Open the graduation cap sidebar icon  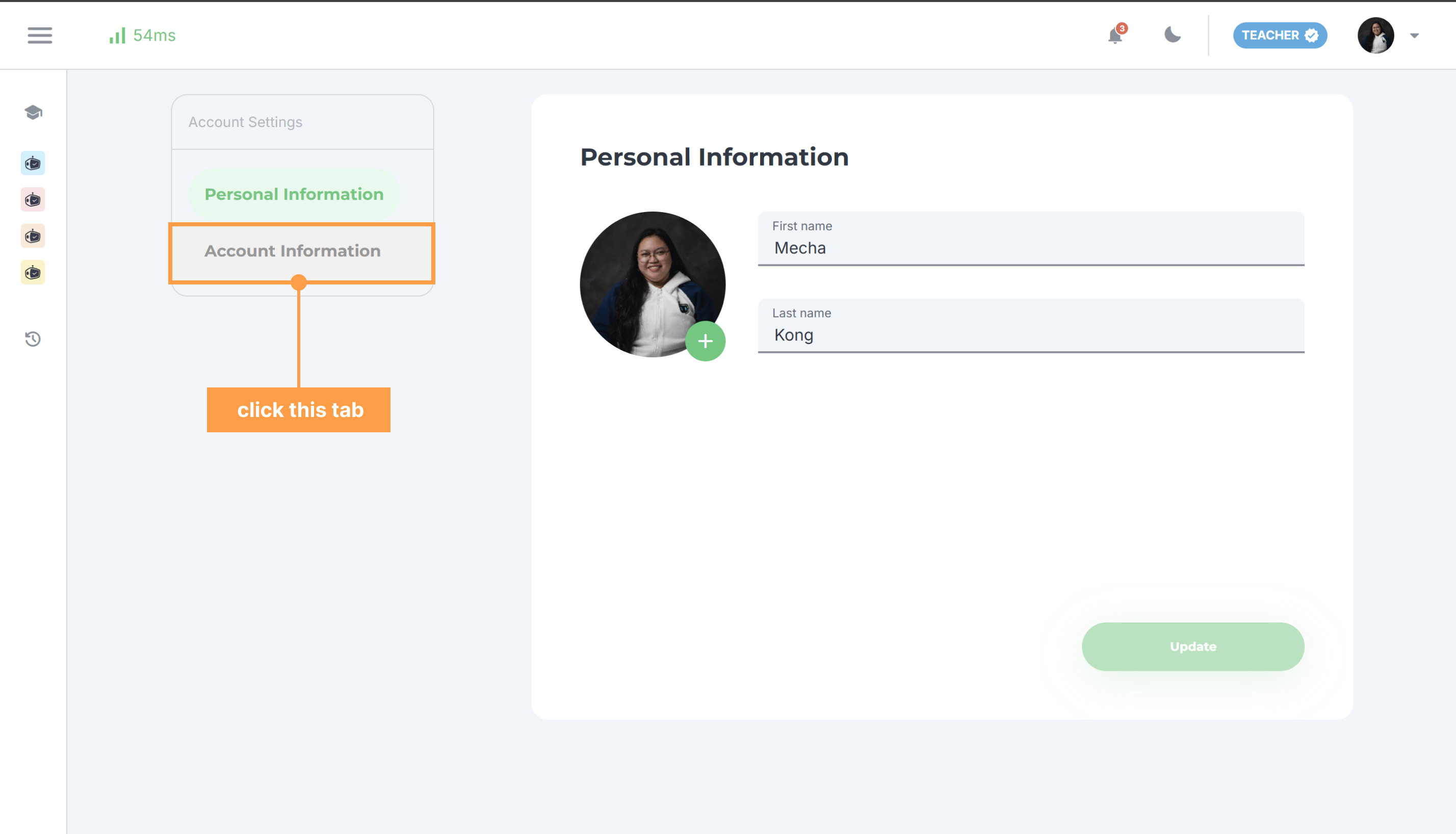(x=33, y=112)
